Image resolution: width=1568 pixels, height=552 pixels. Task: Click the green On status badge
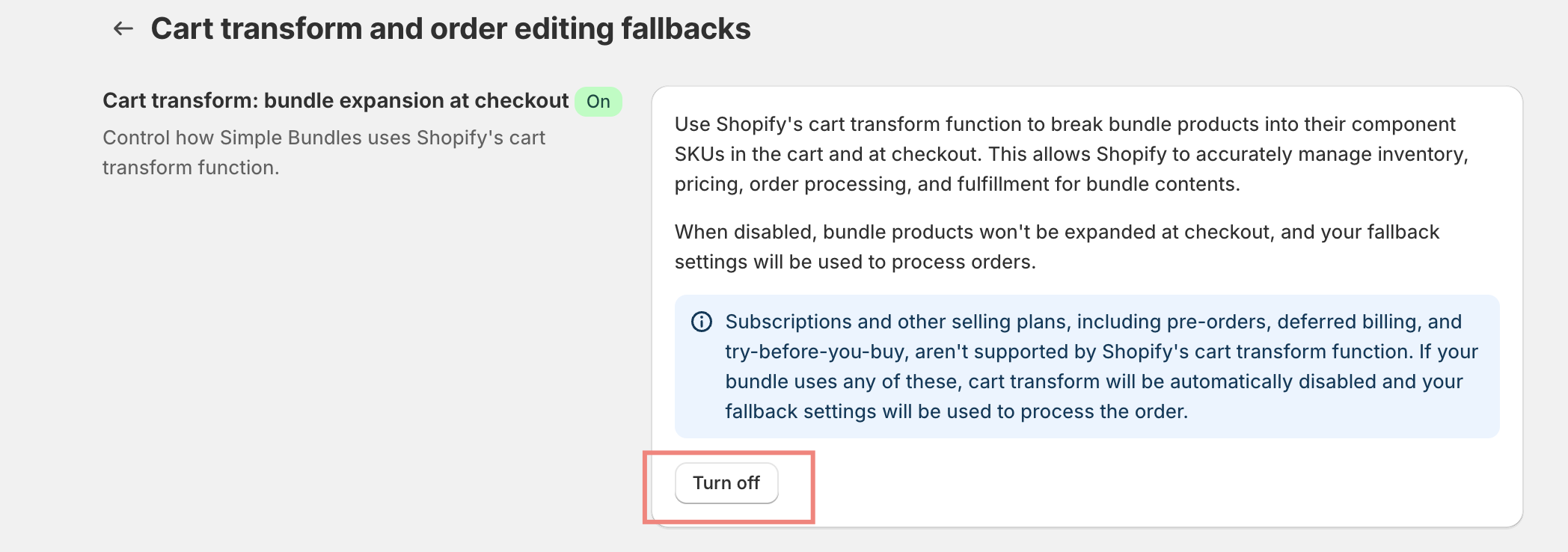point(598,102)
